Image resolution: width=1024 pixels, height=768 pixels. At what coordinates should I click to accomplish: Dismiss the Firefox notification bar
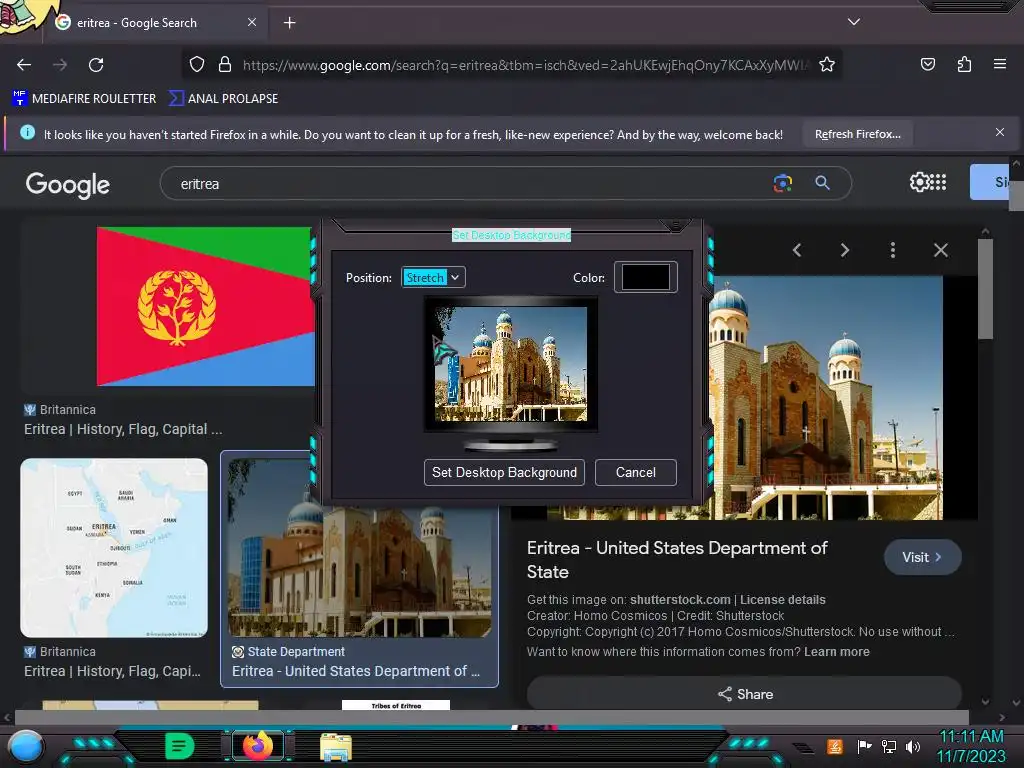pyautogui.click(x=1000, y=132)
